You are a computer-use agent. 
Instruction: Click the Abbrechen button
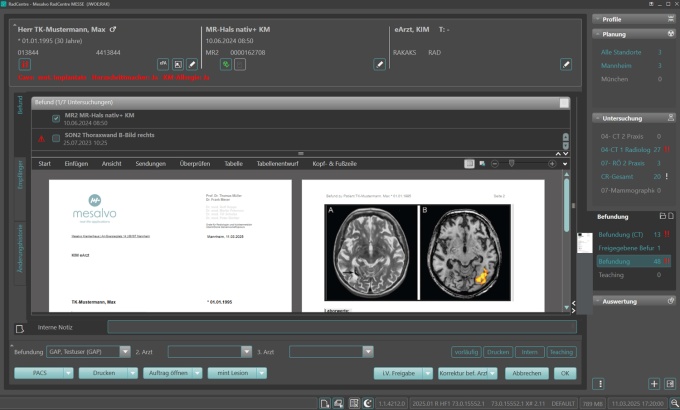pos(526,373)
